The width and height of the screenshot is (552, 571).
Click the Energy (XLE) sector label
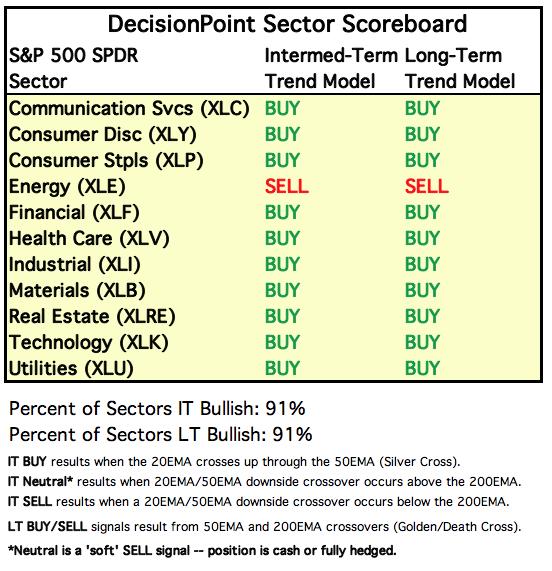tap(67, 187)
